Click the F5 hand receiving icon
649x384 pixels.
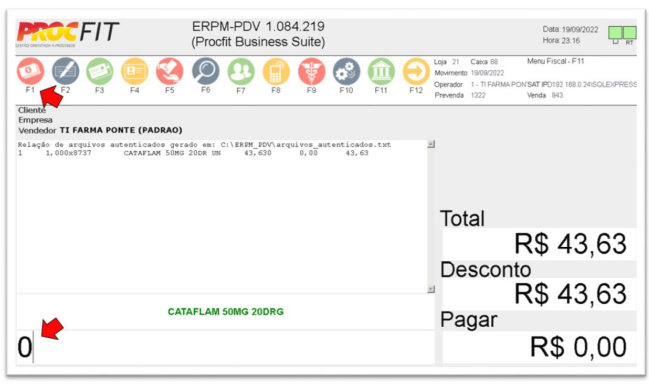tap(170, 71)
